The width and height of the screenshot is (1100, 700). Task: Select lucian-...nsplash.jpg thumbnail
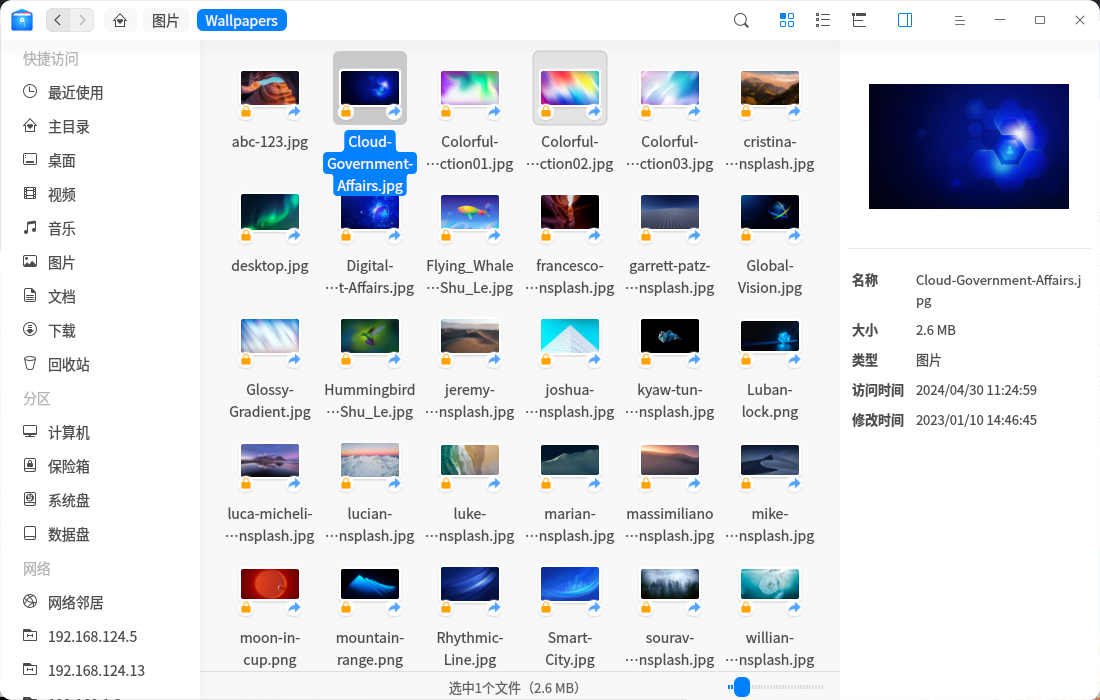370,461
